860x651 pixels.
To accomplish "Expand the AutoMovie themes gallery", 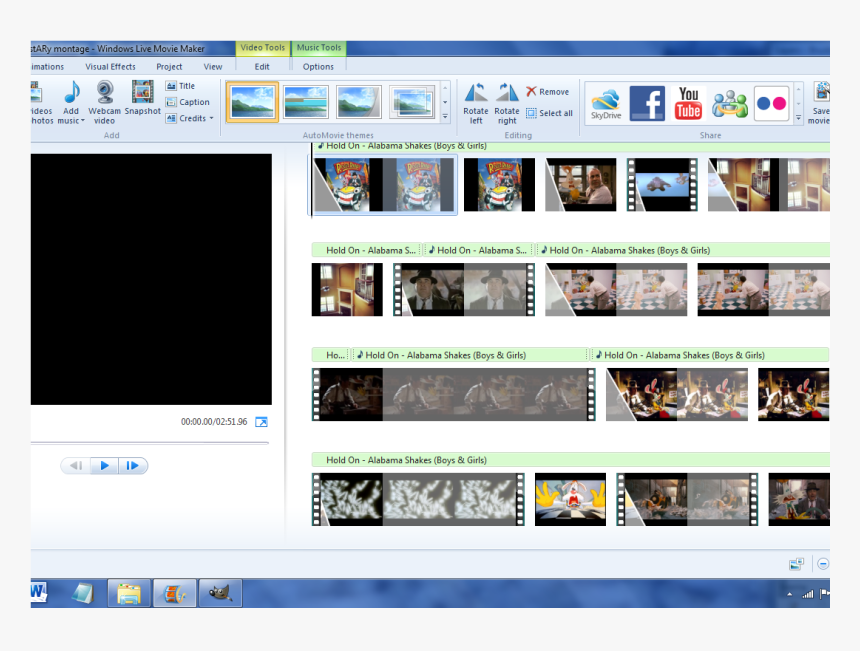I will (x=445, y=117).
